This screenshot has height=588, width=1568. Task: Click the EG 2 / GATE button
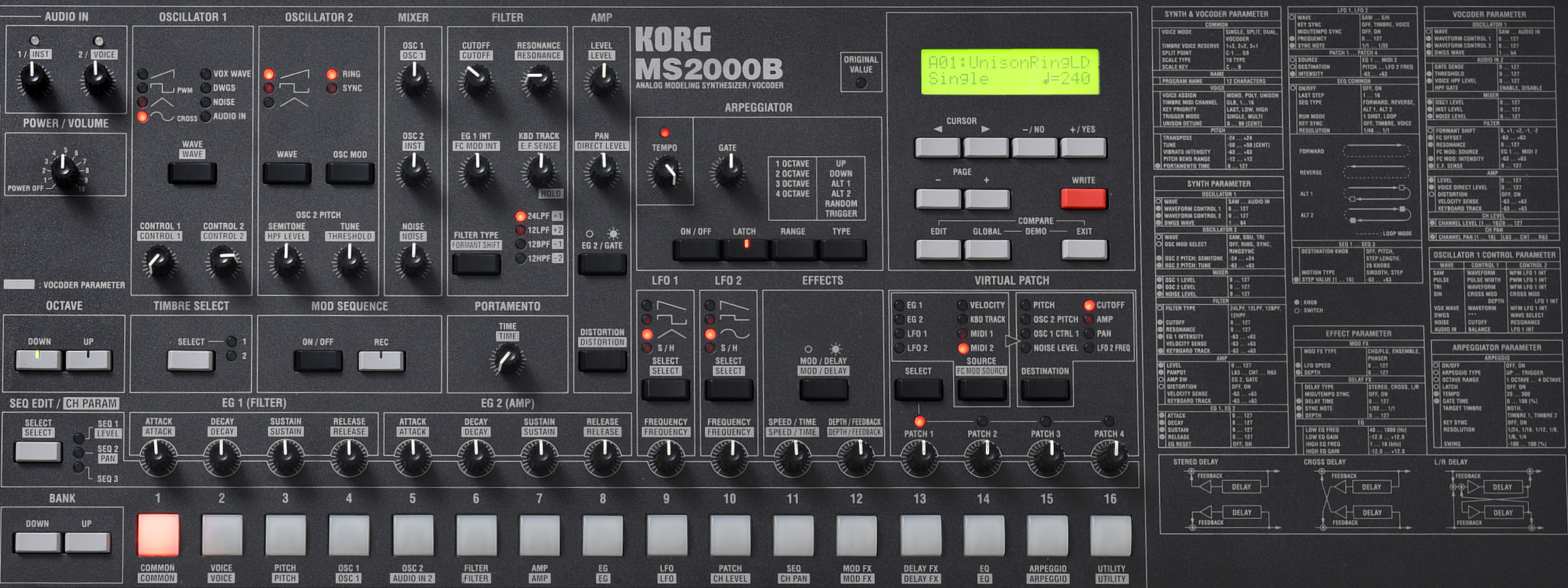pyautogui.click(x=602, y=263)
